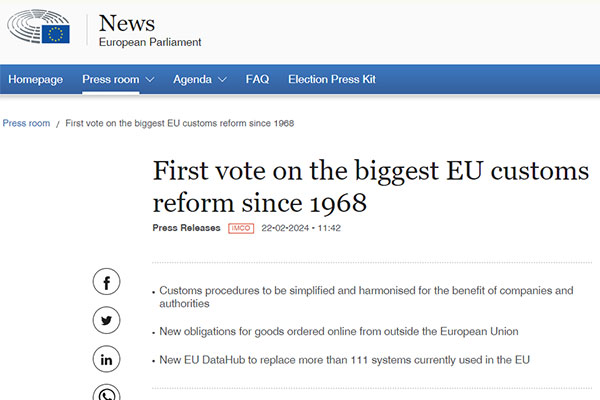Viewport: 600px width, 400px height.
Task: Expand the Agenda dropdown arrow
Action: pos(222,80)
